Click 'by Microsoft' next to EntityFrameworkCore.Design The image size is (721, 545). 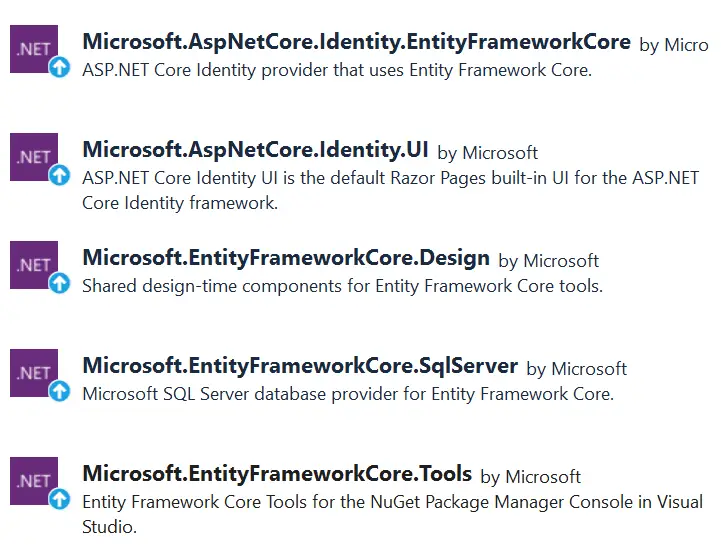[549, 261]
